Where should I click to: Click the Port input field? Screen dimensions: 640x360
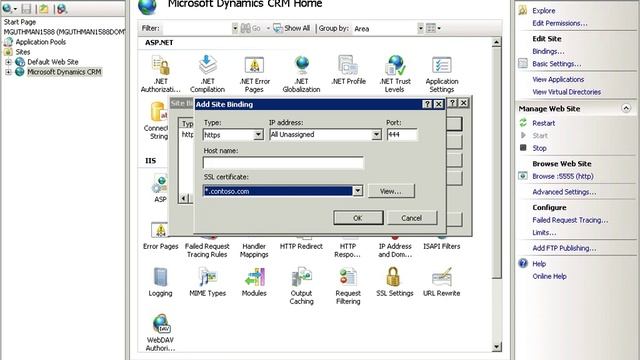[x=402, y=135]
